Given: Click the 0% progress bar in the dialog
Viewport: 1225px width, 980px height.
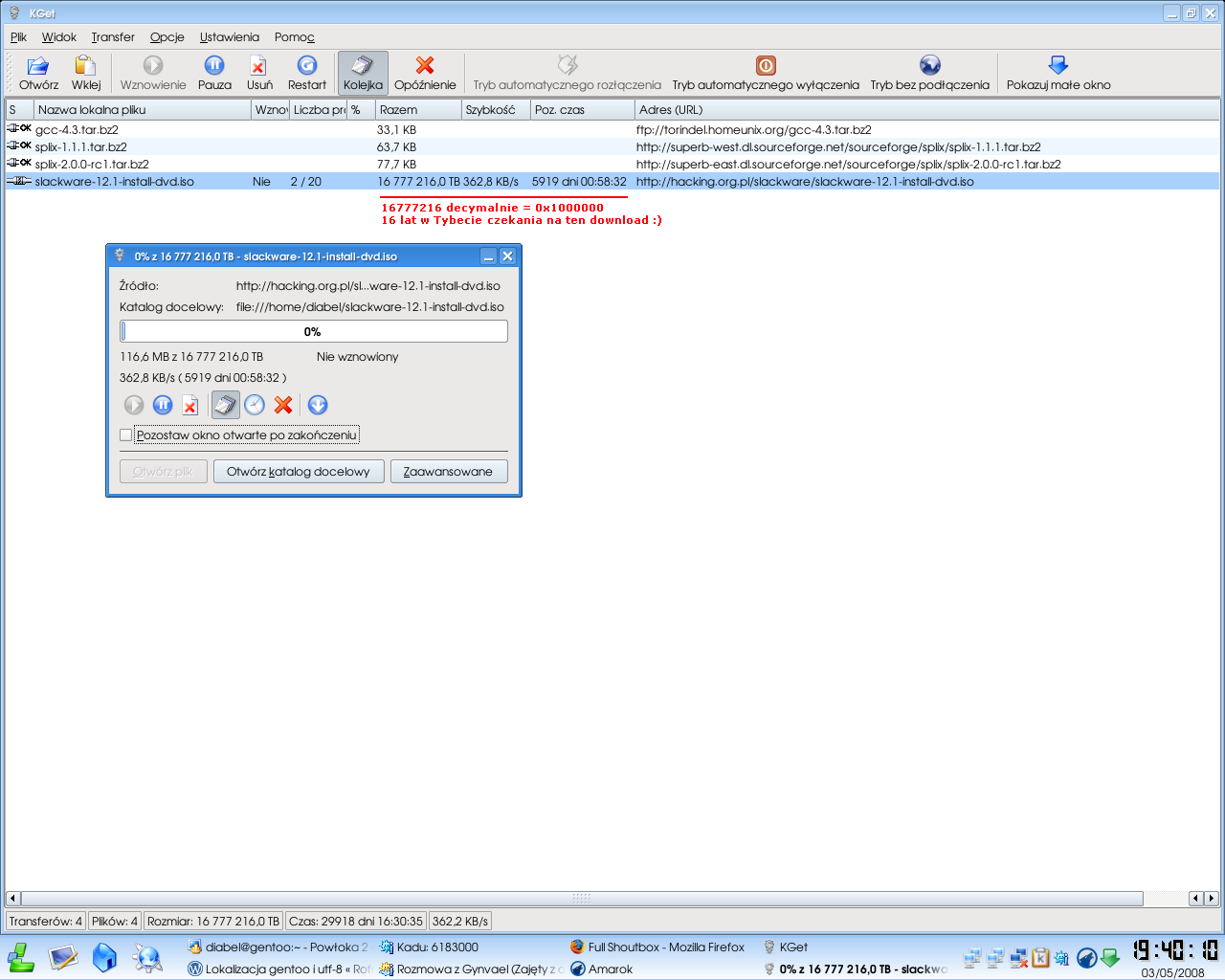Looking at the screenshot, I should 314,331.
